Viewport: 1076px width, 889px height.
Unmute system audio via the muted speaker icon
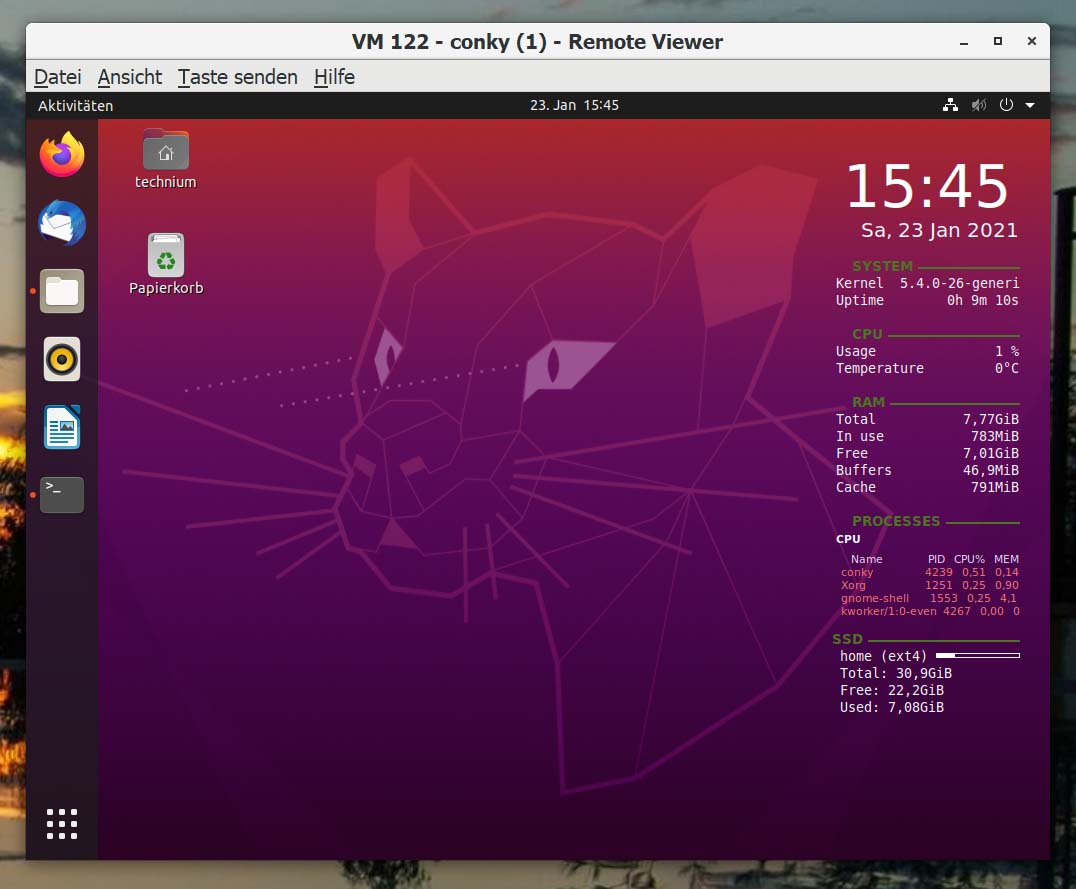click(x=978, y=104)
